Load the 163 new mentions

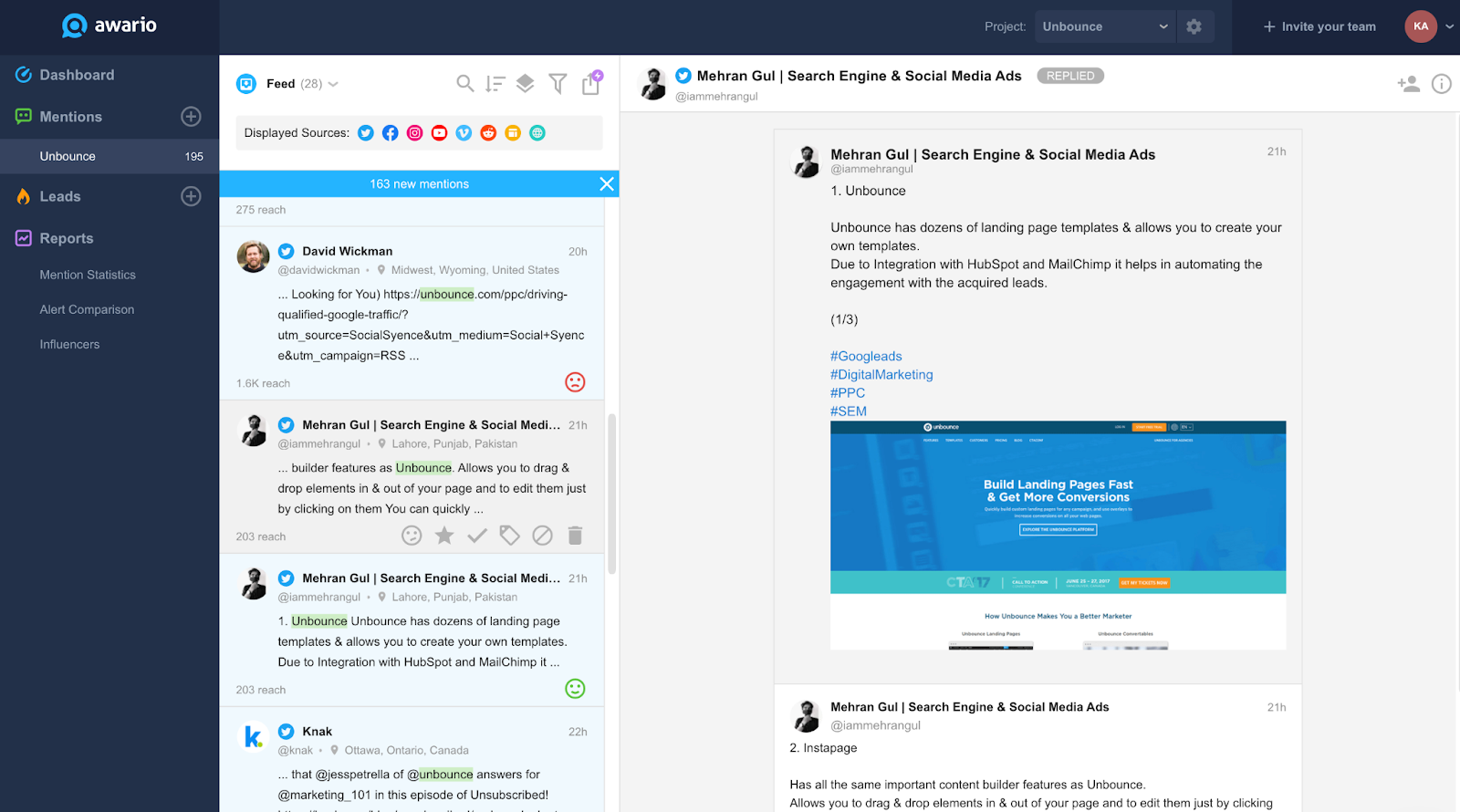click(x=419, y=183)
